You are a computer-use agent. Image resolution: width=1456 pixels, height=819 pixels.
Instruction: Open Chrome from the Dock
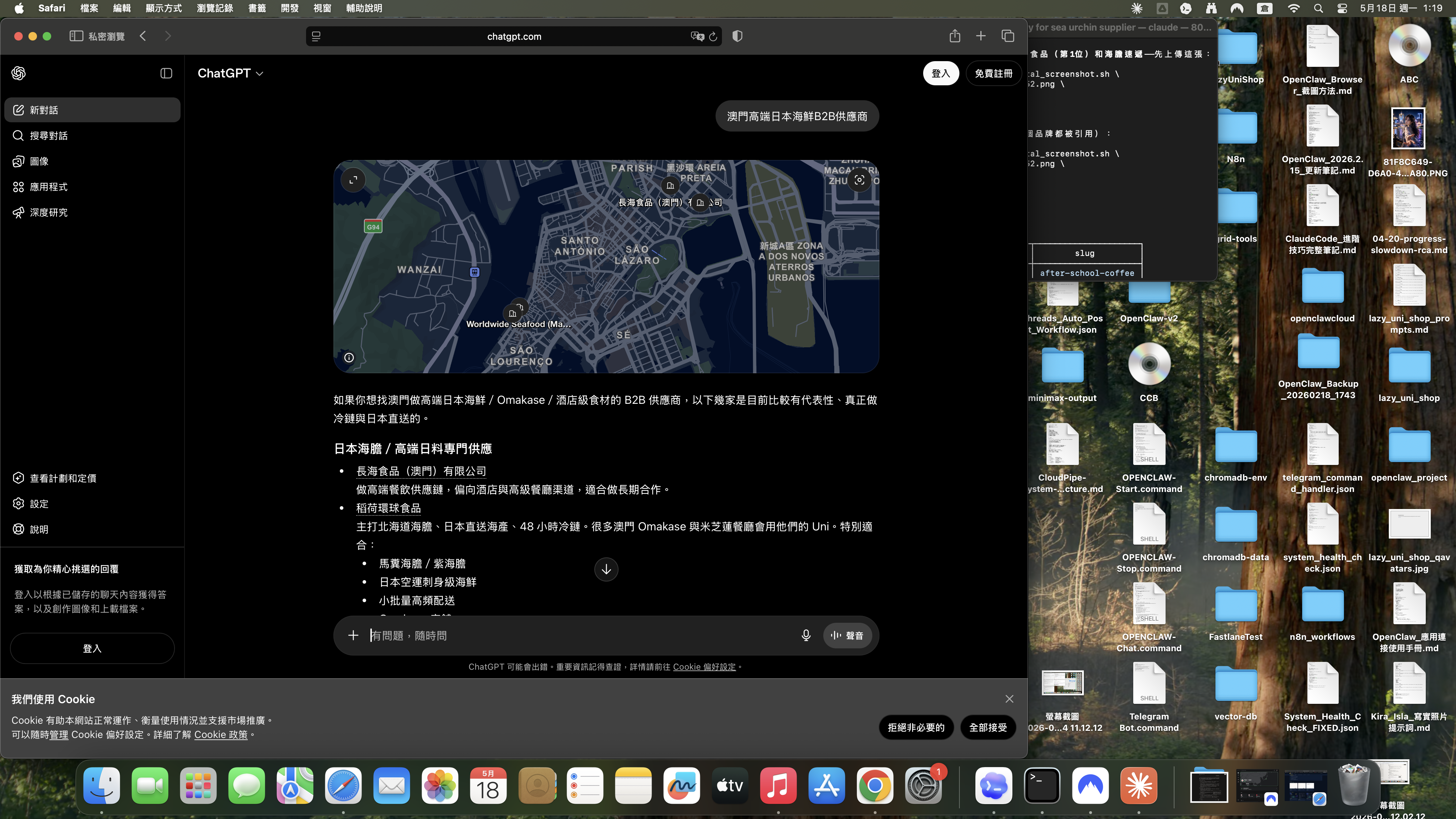pos(874,785)
